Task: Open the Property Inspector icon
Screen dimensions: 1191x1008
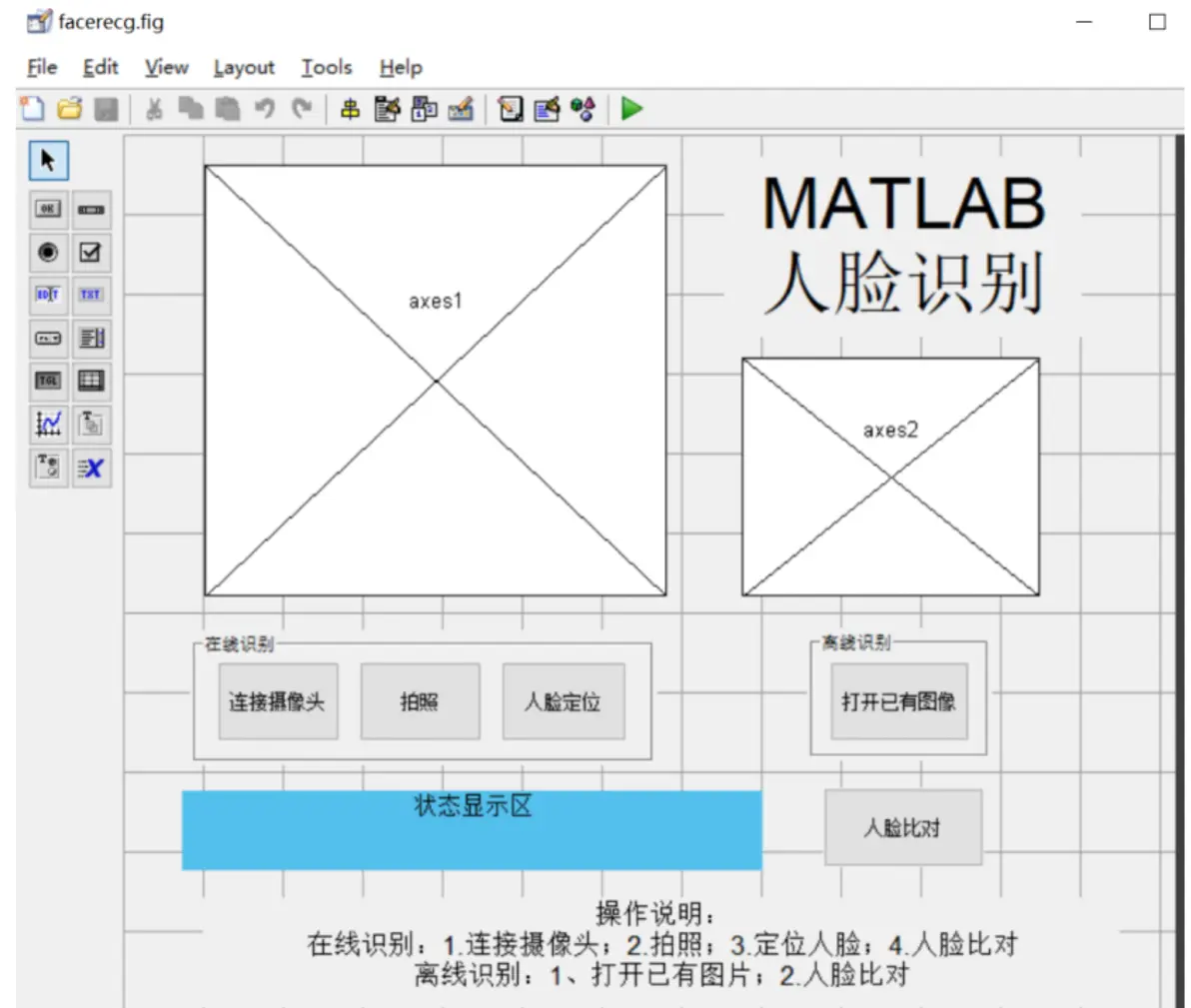Action: coord(547,109)
